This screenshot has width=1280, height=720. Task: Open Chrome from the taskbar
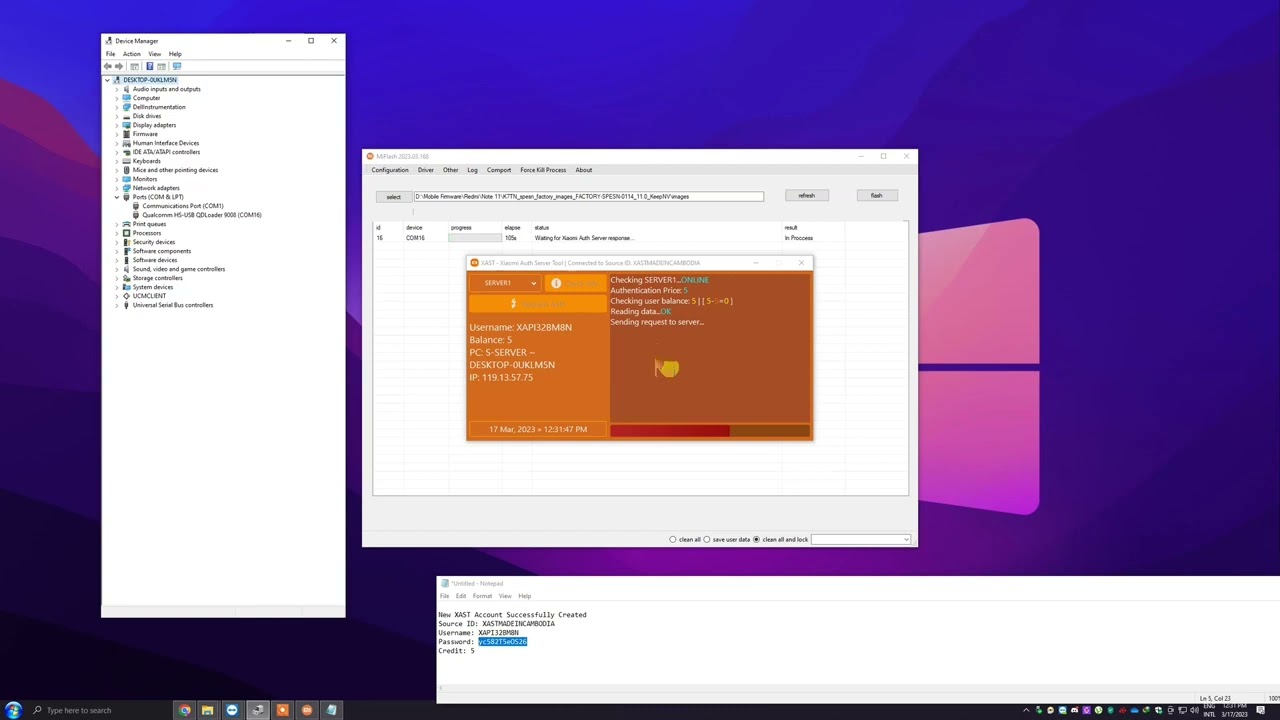[184, 710]
